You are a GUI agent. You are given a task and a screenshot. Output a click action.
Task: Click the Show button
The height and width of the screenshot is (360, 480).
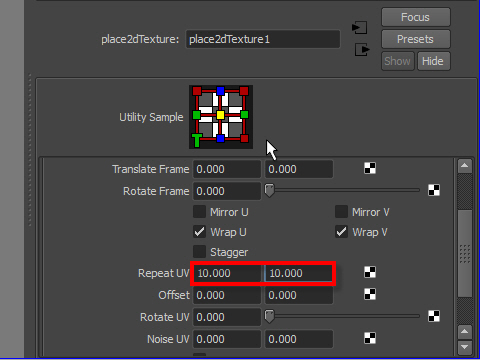(x=398, y=61)
